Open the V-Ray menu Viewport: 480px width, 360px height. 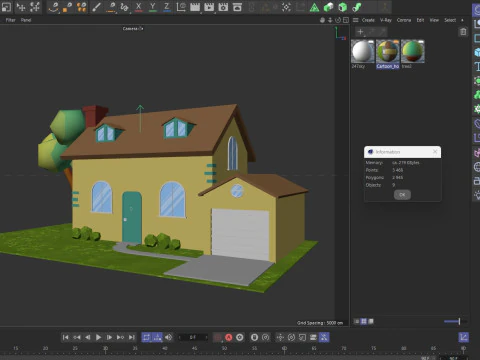pyautogui.click(x=386, y=20)
